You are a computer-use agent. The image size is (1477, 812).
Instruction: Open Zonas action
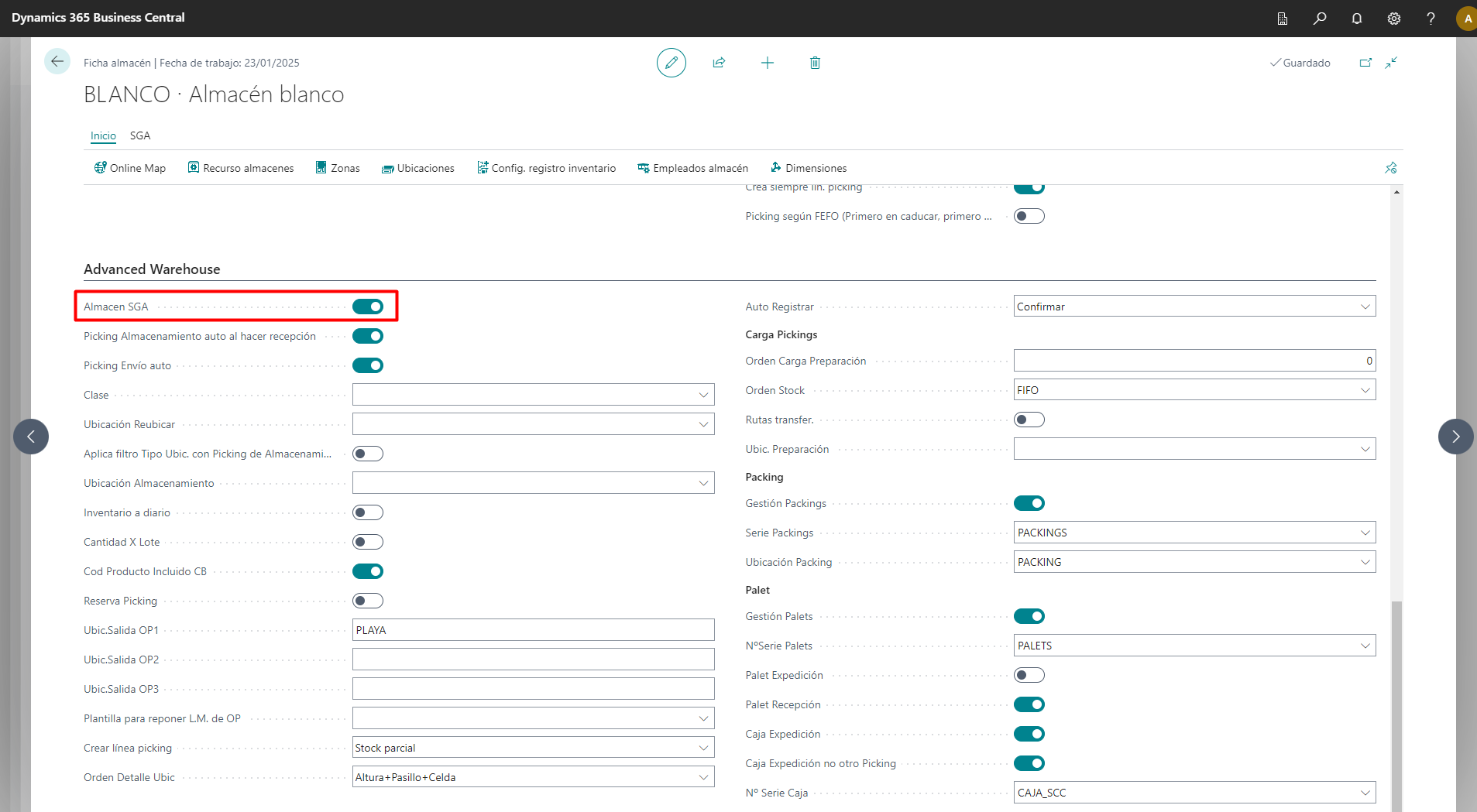click(338, 168)
